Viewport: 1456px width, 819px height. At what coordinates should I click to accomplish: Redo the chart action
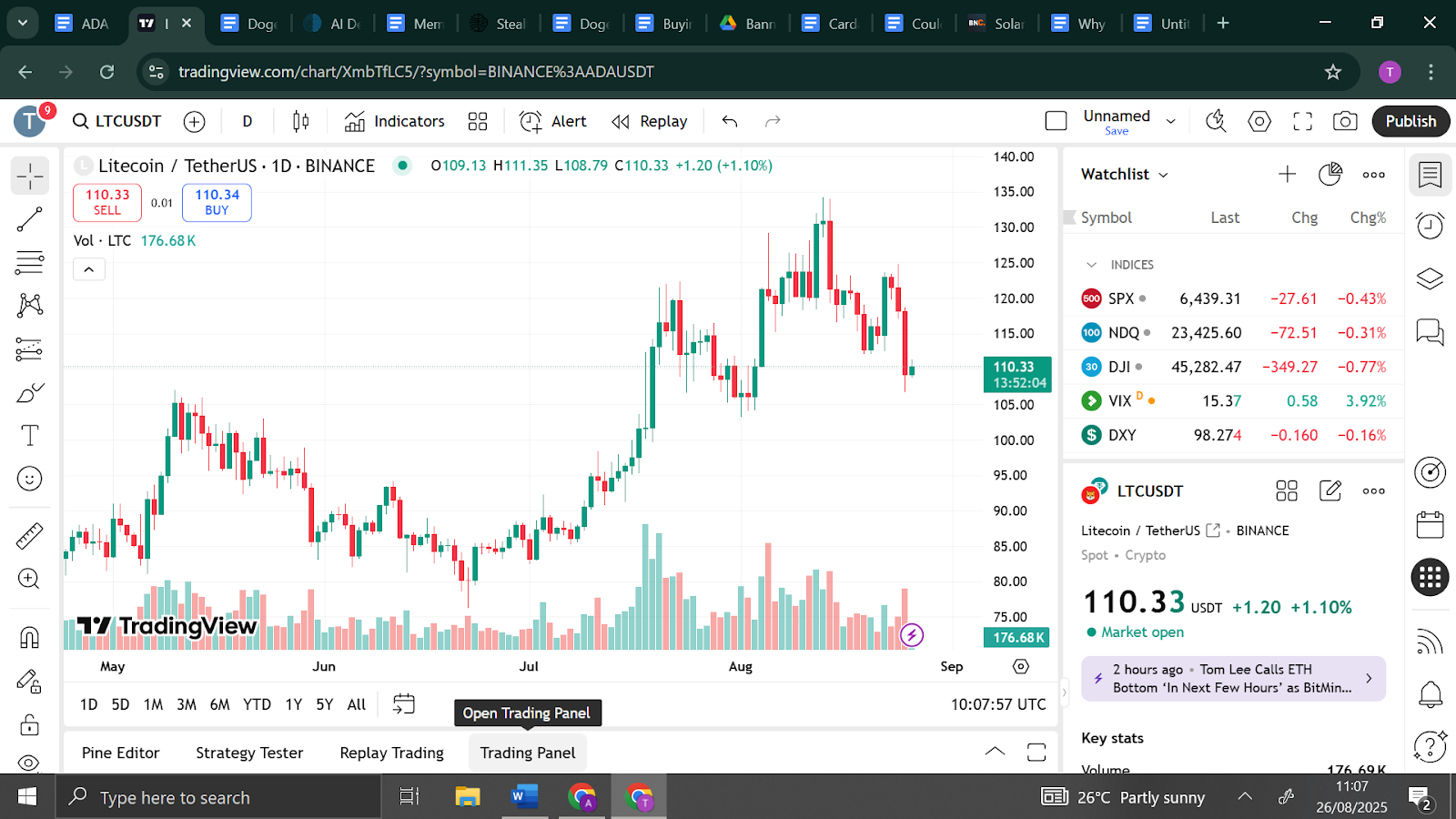[773, 121]
